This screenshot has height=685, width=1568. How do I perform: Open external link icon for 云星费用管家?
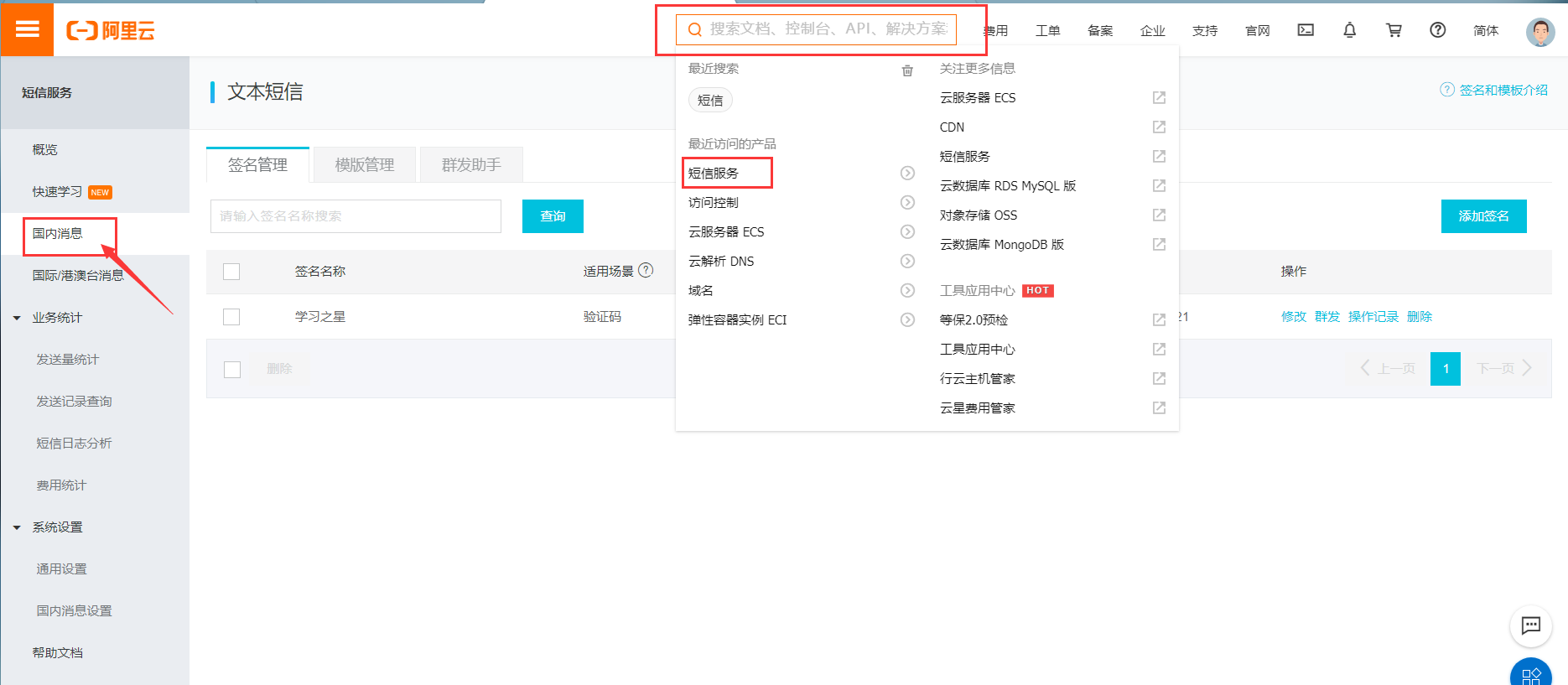tap(1159, 408)
